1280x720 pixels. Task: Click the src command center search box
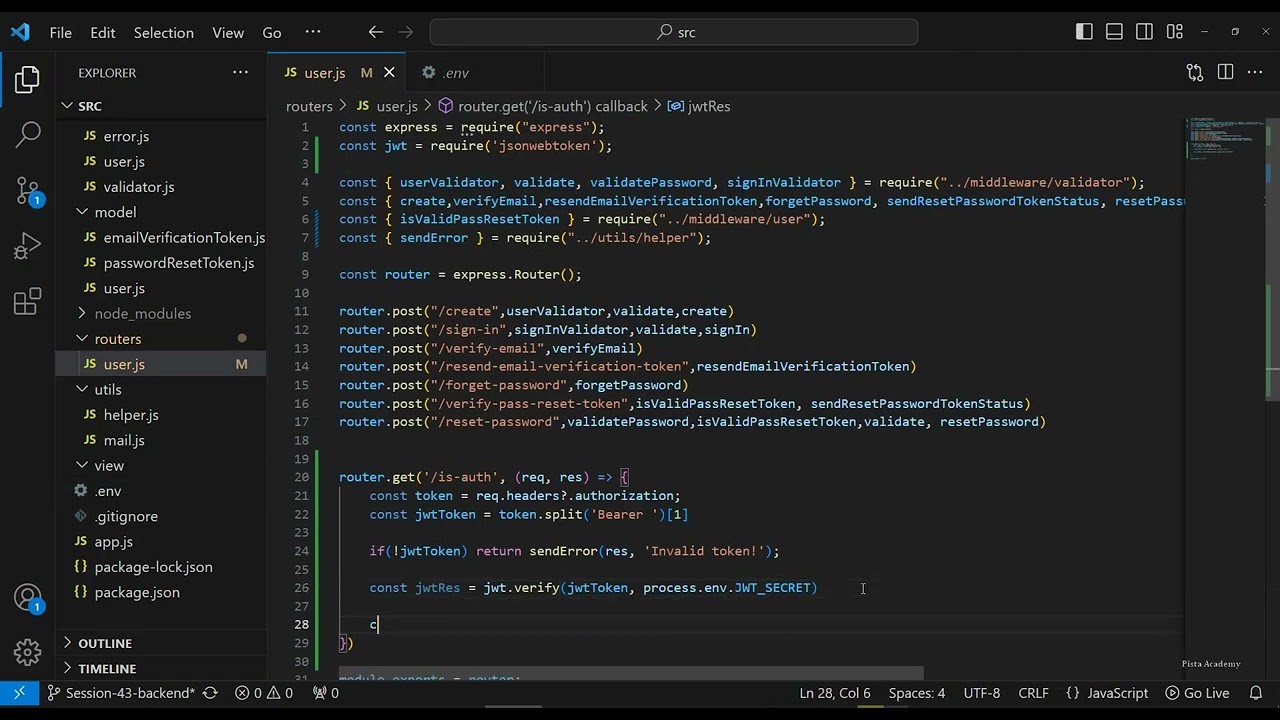(674, 32)
